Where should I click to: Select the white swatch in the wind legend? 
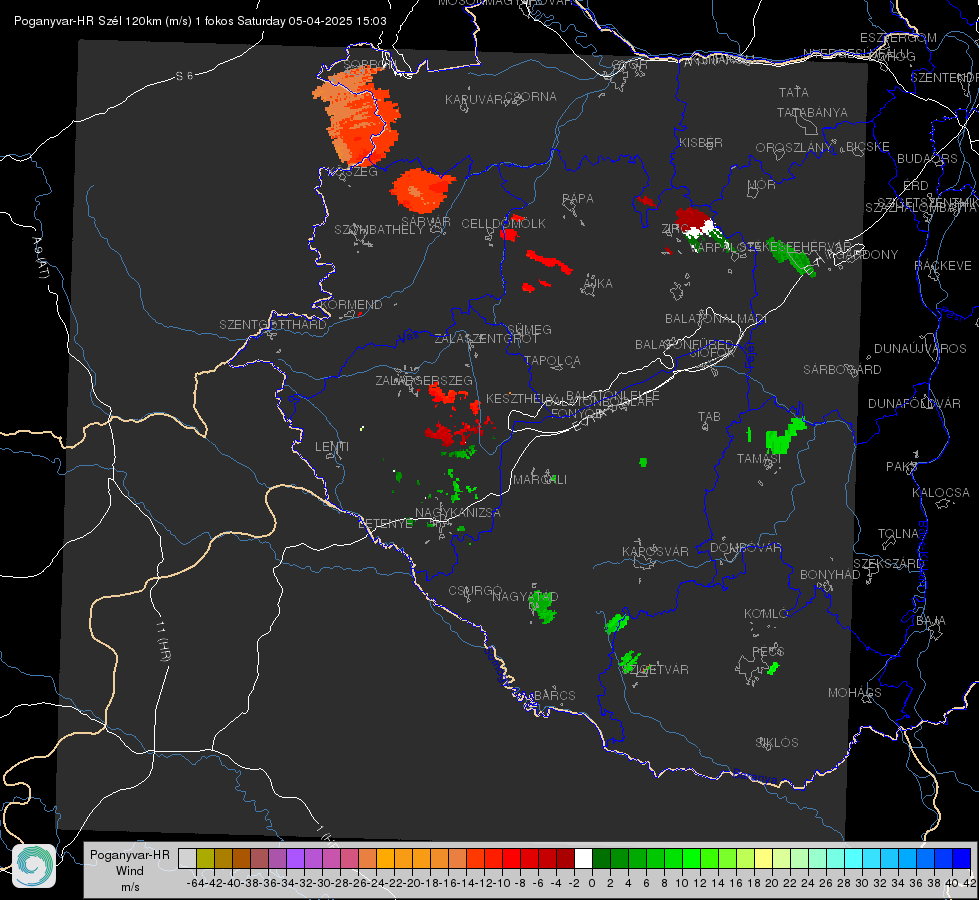(583, 859)
